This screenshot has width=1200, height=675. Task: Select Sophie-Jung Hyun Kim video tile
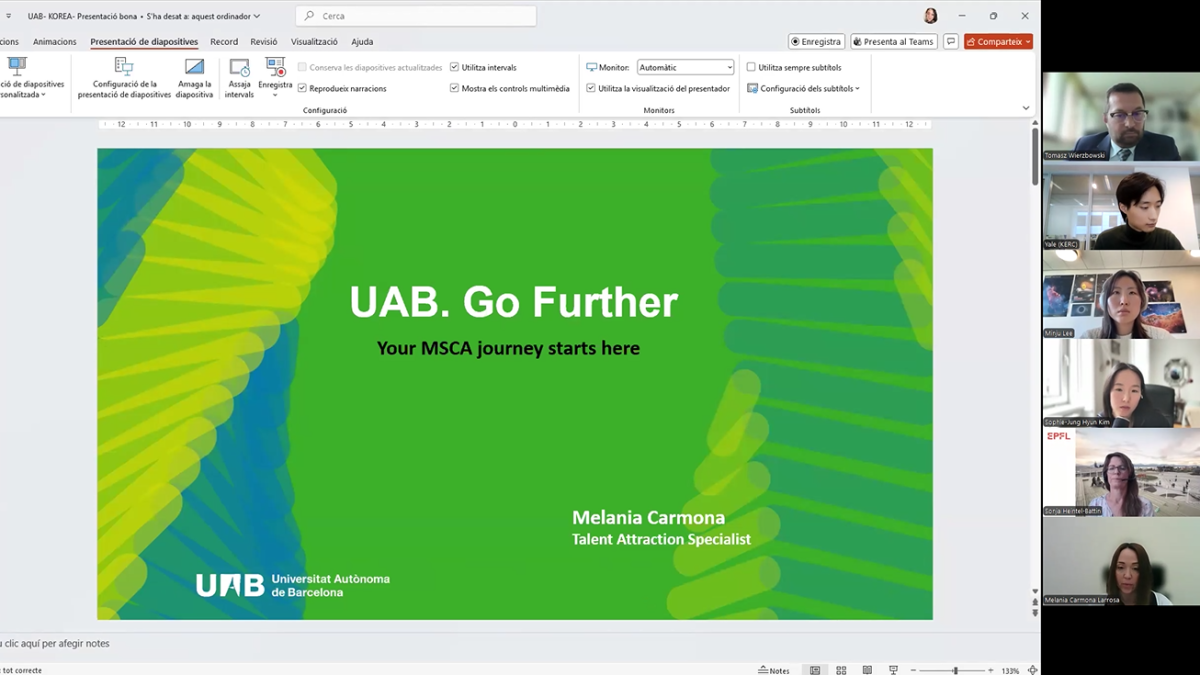[x=1121, y=384]
